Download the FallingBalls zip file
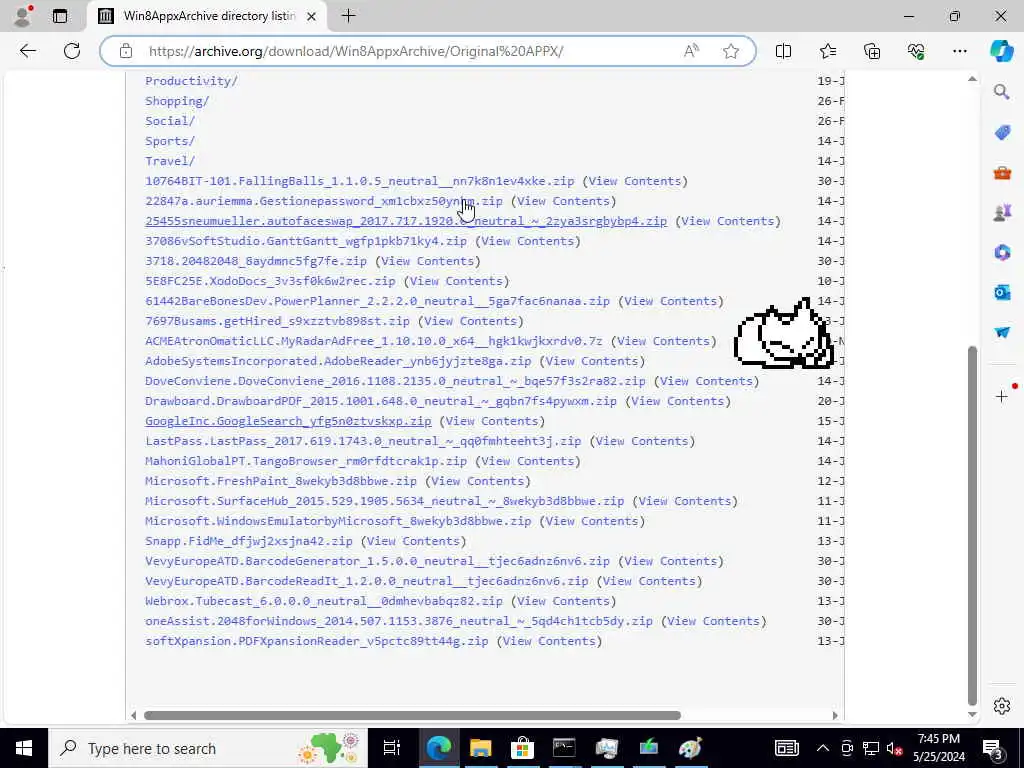The width and height of the screenshot is (1024, 768). click(360, 181)
